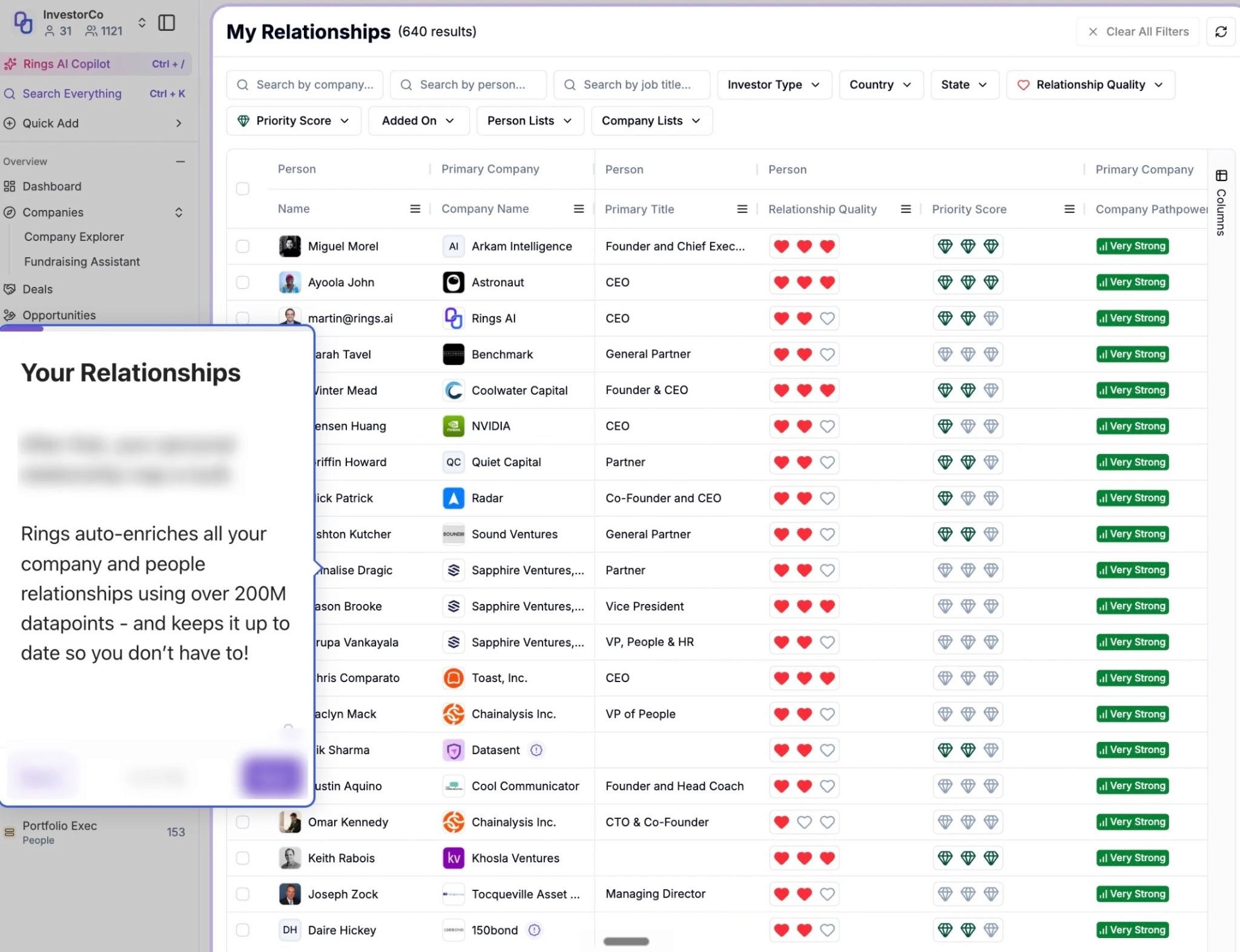Open Country filter dropdown
The width and height of the screenshot is (1240, 952).
click(881, 85)
